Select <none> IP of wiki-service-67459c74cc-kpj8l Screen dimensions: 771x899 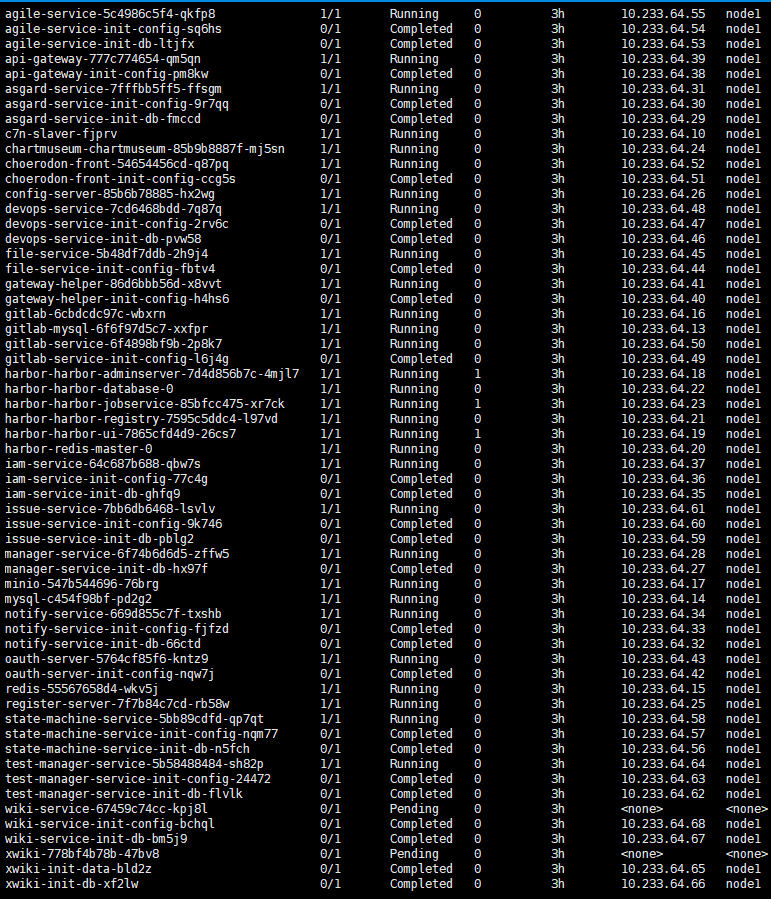[x=642, y=808]
